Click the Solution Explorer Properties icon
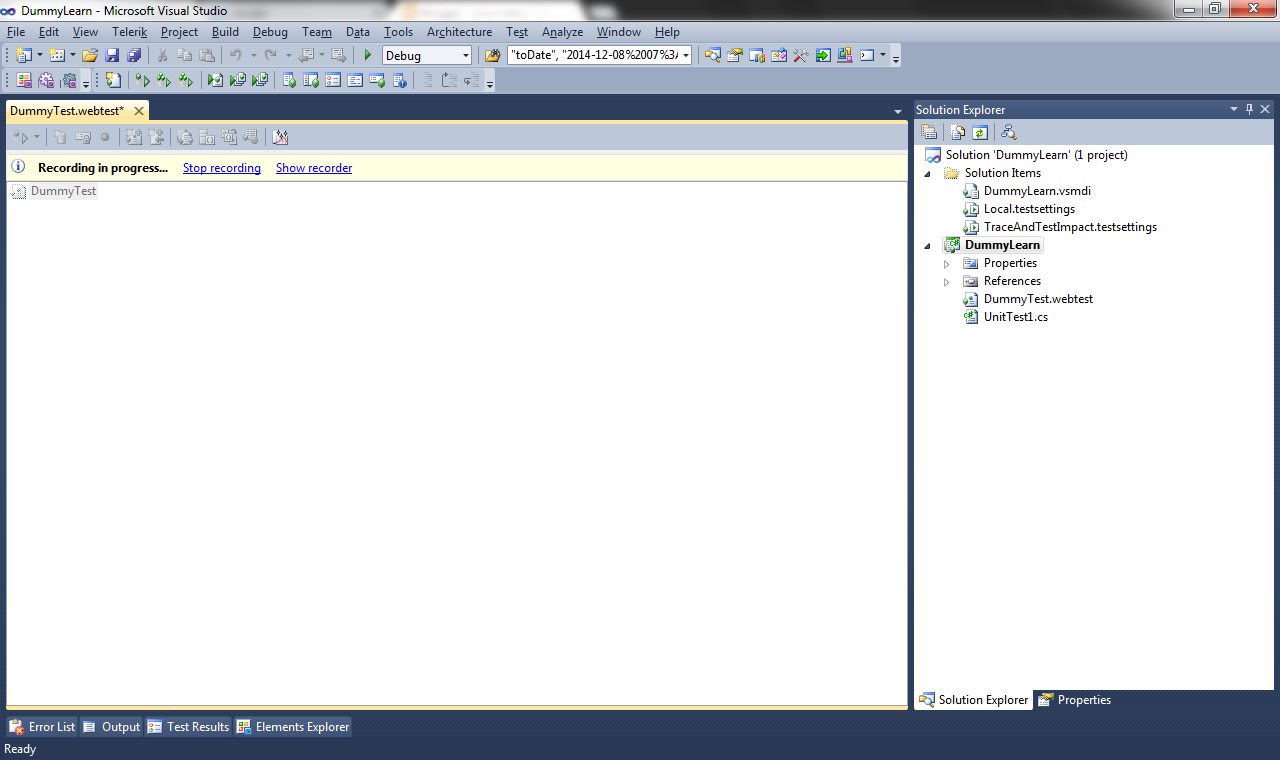This screenshot has width=1280, height=760. click(x=929, y=132)
